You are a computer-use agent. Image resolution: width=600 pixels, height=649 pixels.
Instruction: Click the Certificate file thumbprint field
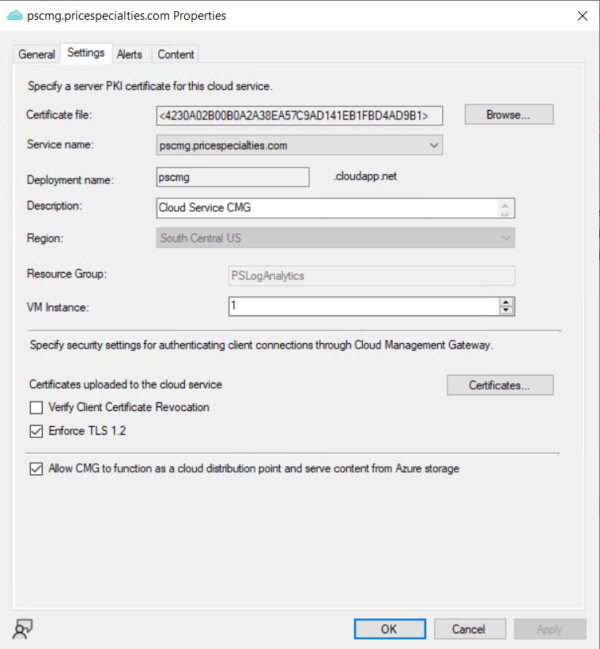point(299,115)
